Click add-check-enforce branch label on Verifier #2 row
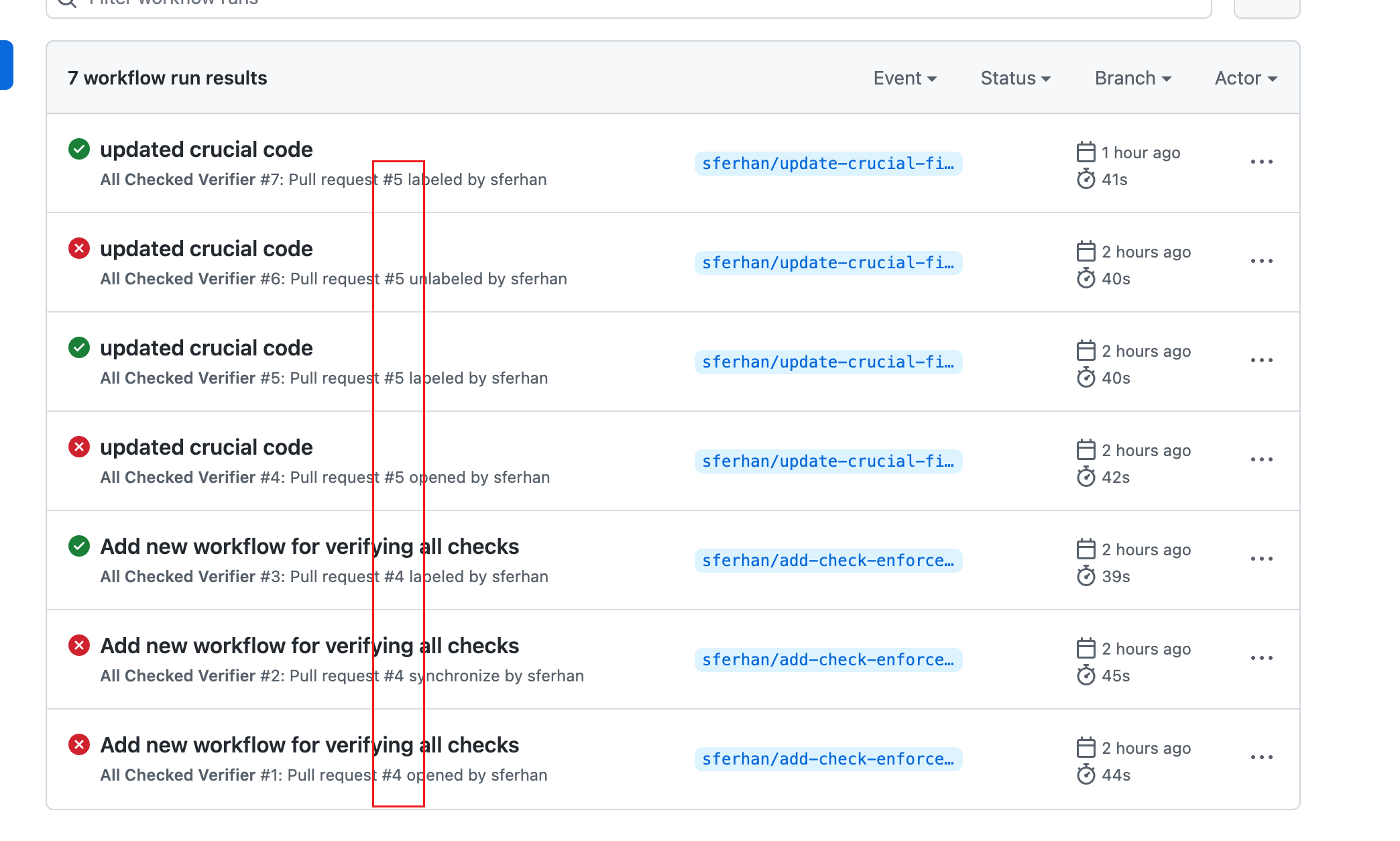 pyautogui.click(x=828, y=660)
